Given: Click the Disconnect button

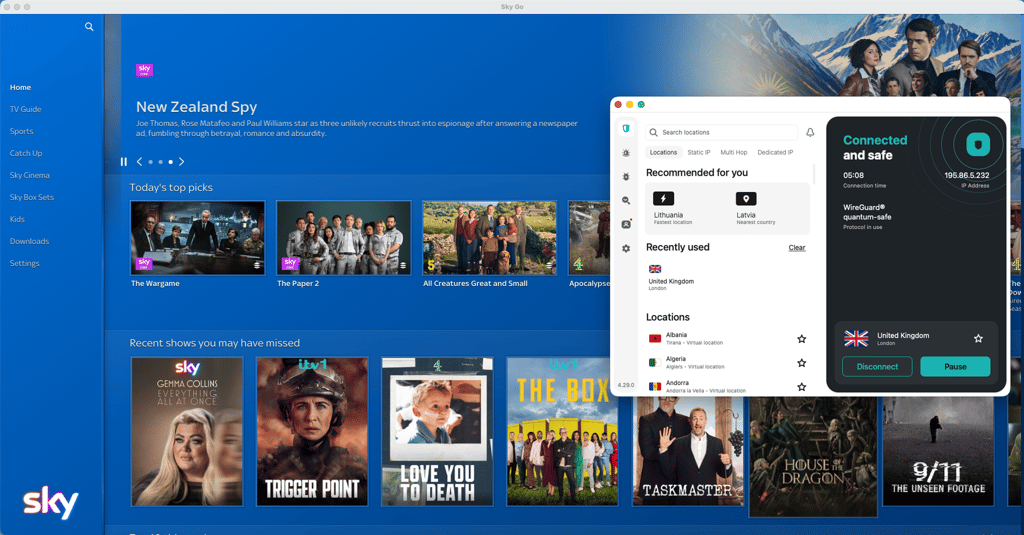Looking at the screenshot, I should tap(877, 366).
